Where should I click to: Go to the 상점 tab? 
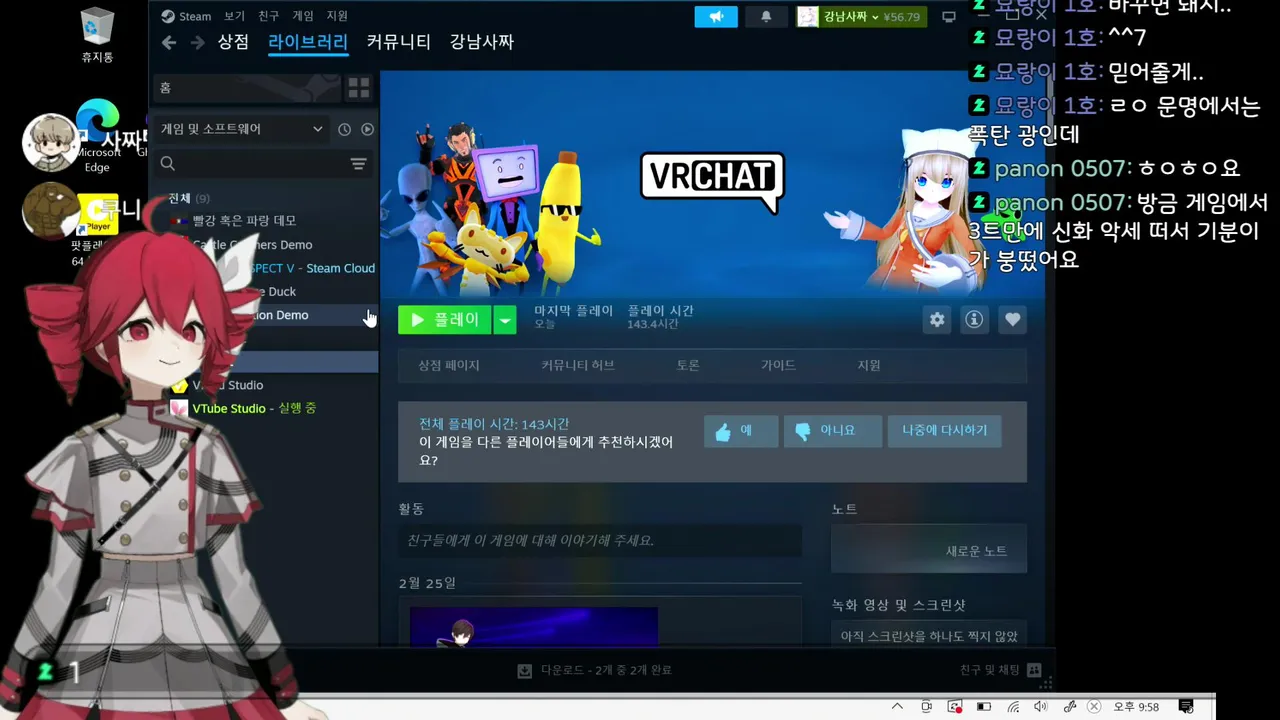[x=233, y=42]
